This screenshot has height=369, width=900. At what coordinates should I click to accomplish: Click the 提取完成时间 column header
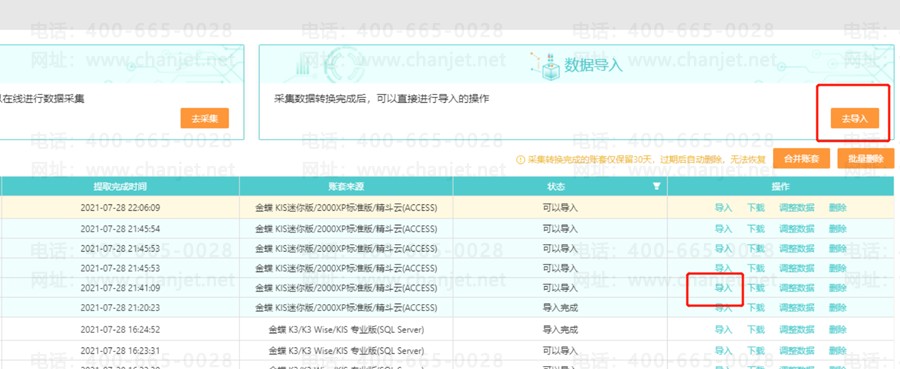[x=120, y=187]
